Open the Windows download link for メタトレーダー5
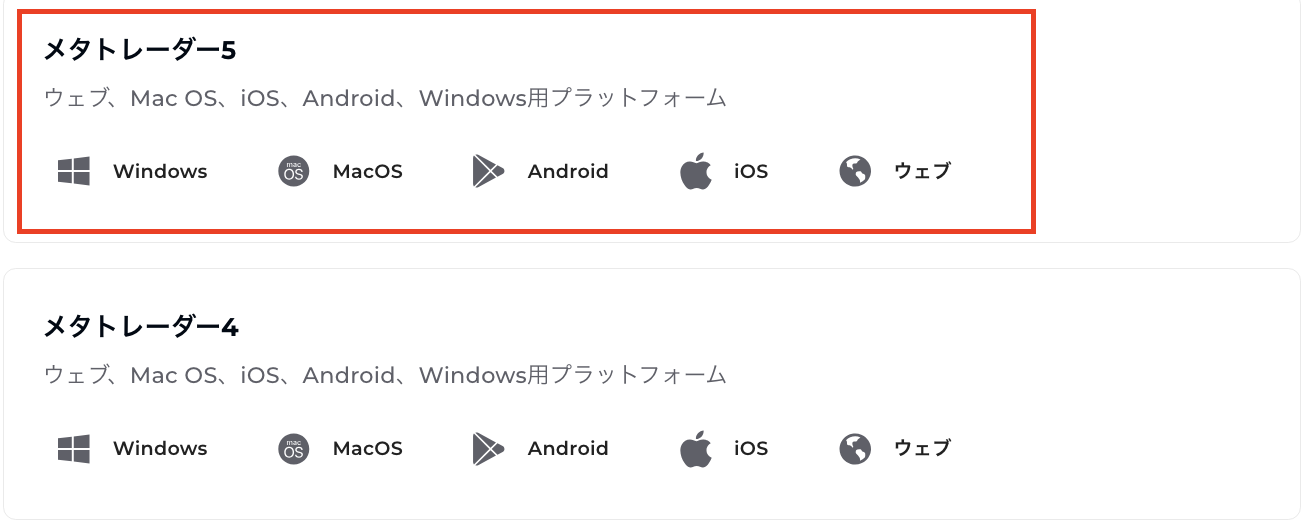Viewport: 1304px width, 524px height. [160, 171]
